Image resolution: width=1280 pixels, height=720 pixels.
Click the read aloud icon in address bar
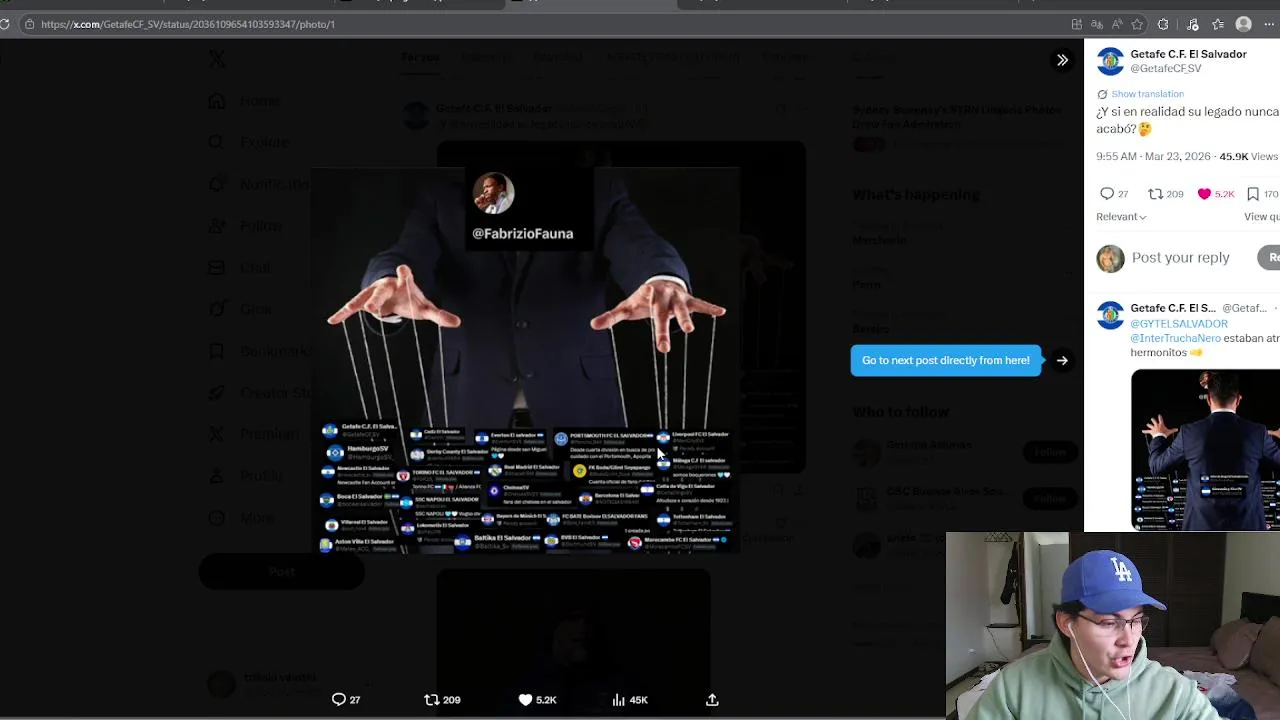click(x=1117, y=24)
